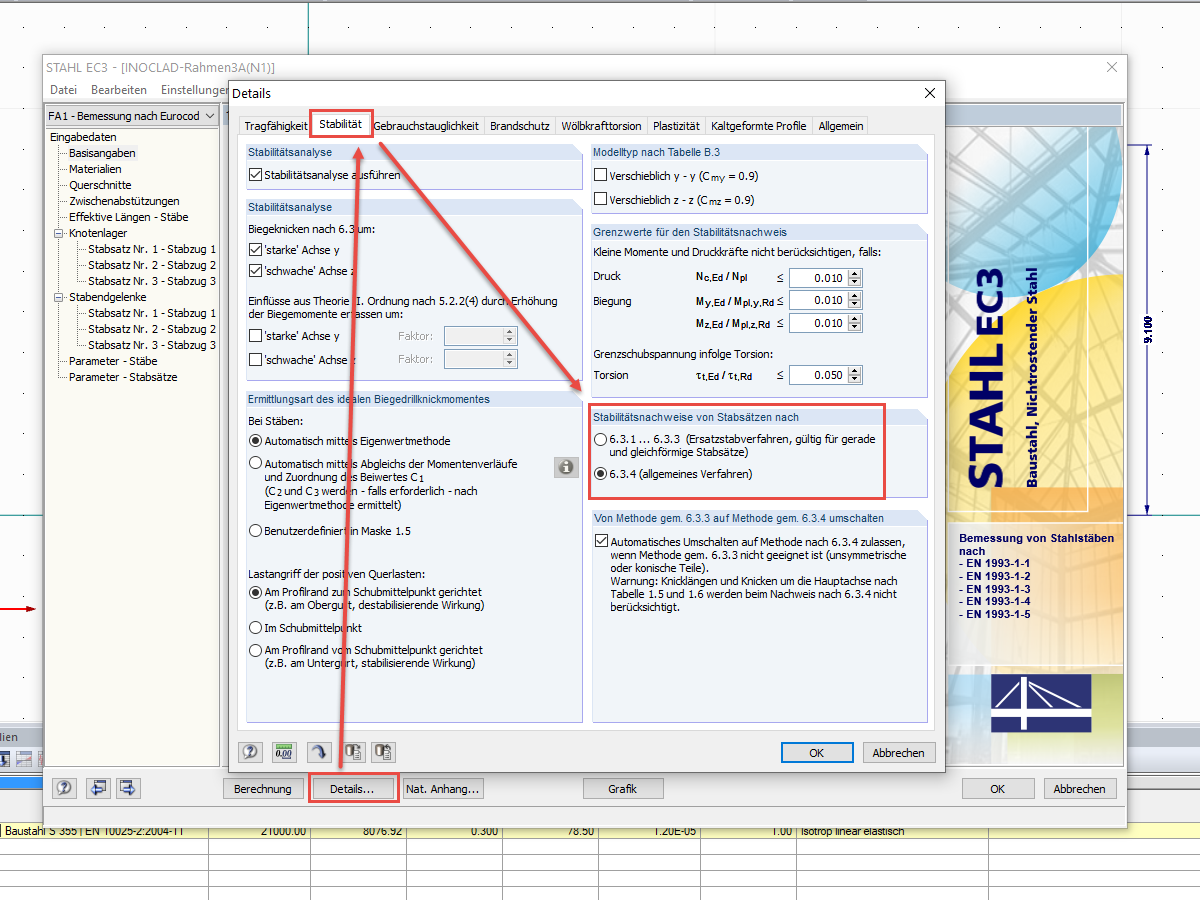
Task: Check Verschieblich z - z option
Action: tap(601, 199)
